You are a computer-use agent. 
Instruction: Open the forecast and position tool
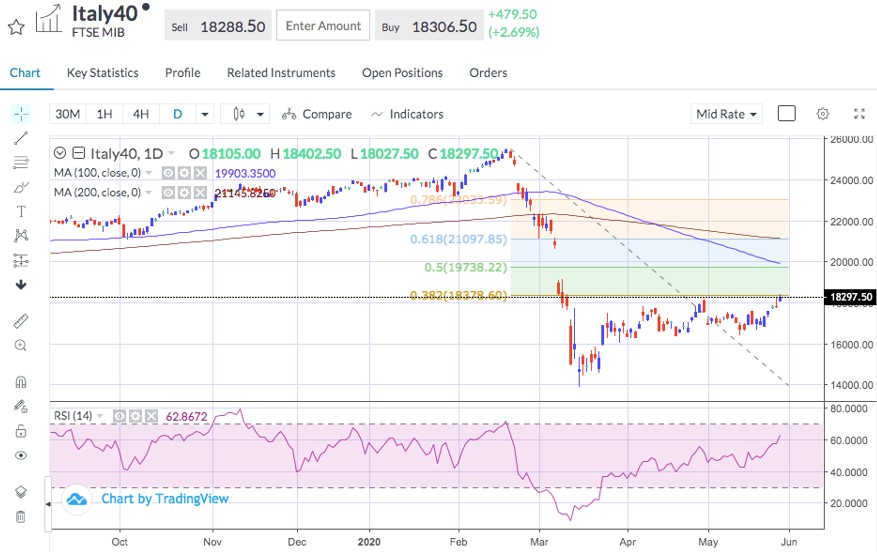21,260
